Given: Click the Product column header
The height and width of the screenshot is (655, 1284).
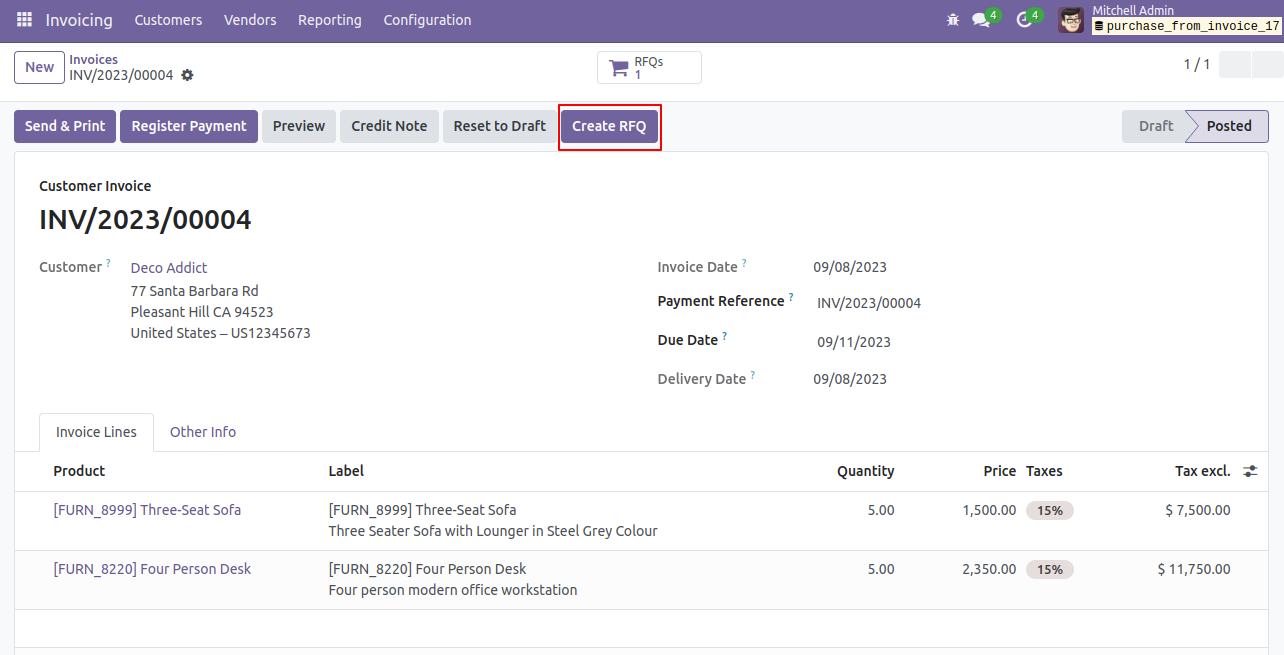Looking at the screenshot, I should 79,471.
